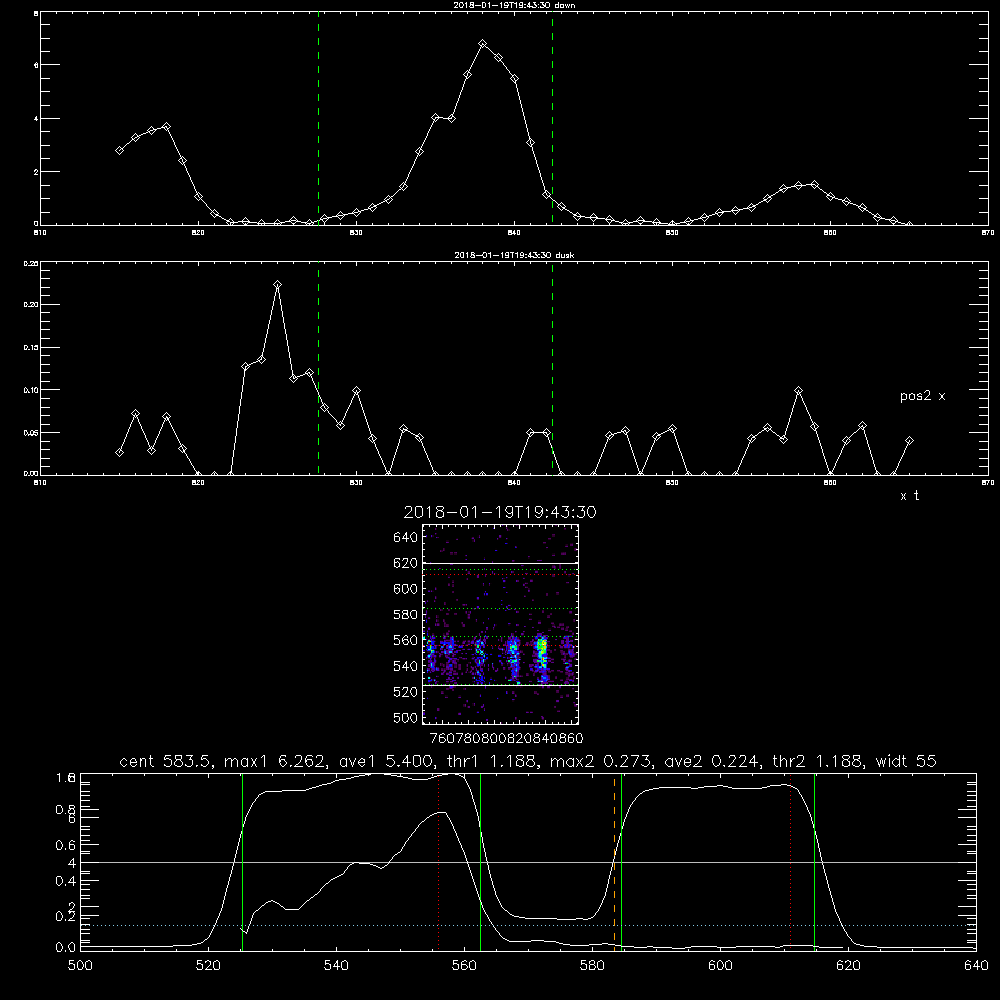
Task: Click the "640" label on spectrogram y-axis
Action: click(x=406, y=538)
